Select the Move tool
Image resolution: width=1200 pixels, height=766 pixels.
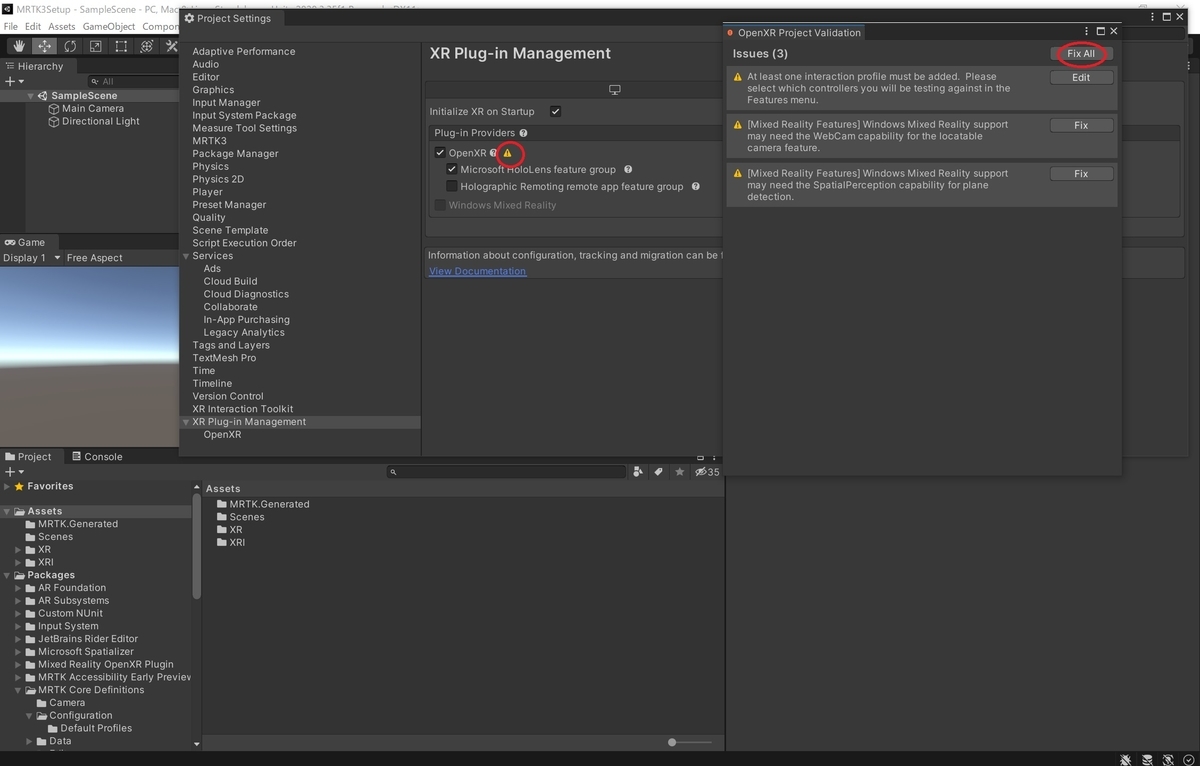[x=44, y=46]
